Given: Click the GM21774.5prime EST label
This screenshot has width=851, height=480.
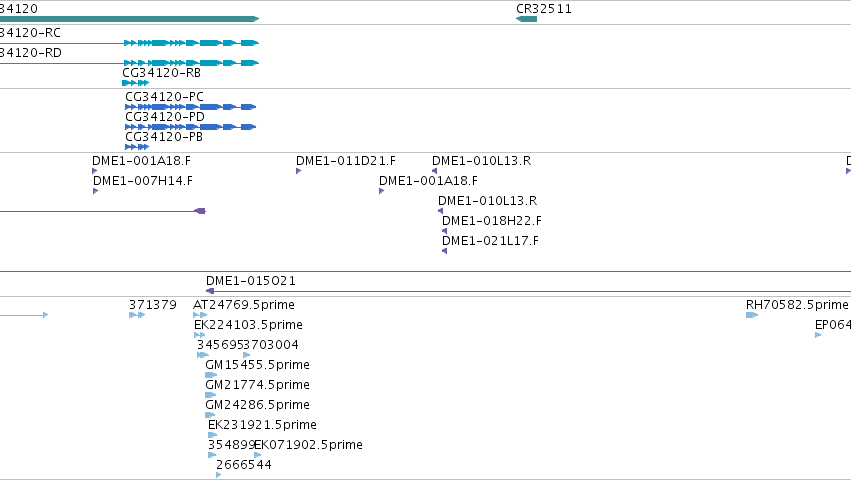Looking at the screenshot, I should [258, 385].
